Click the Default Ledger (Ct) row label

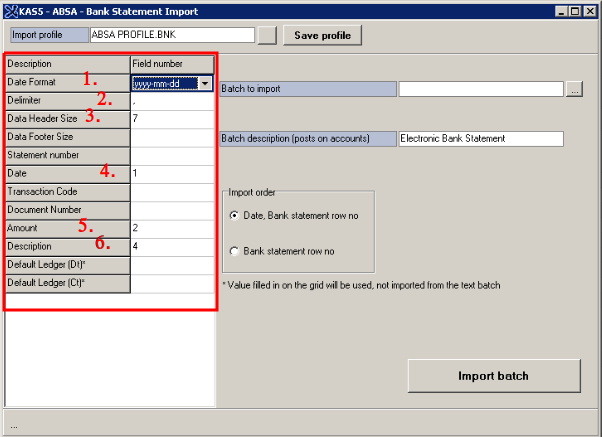click(68, 283)
